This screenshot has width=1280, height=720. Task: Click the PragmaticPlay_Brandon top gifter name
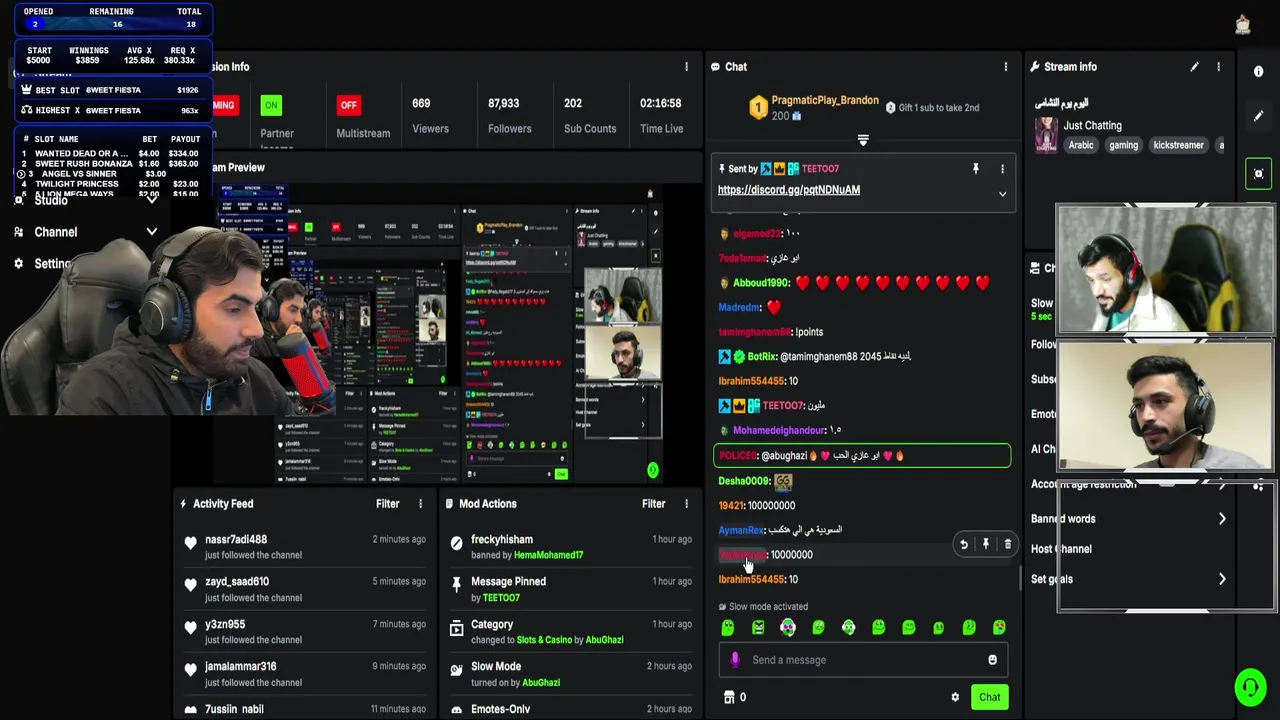[x=825, y=100]
